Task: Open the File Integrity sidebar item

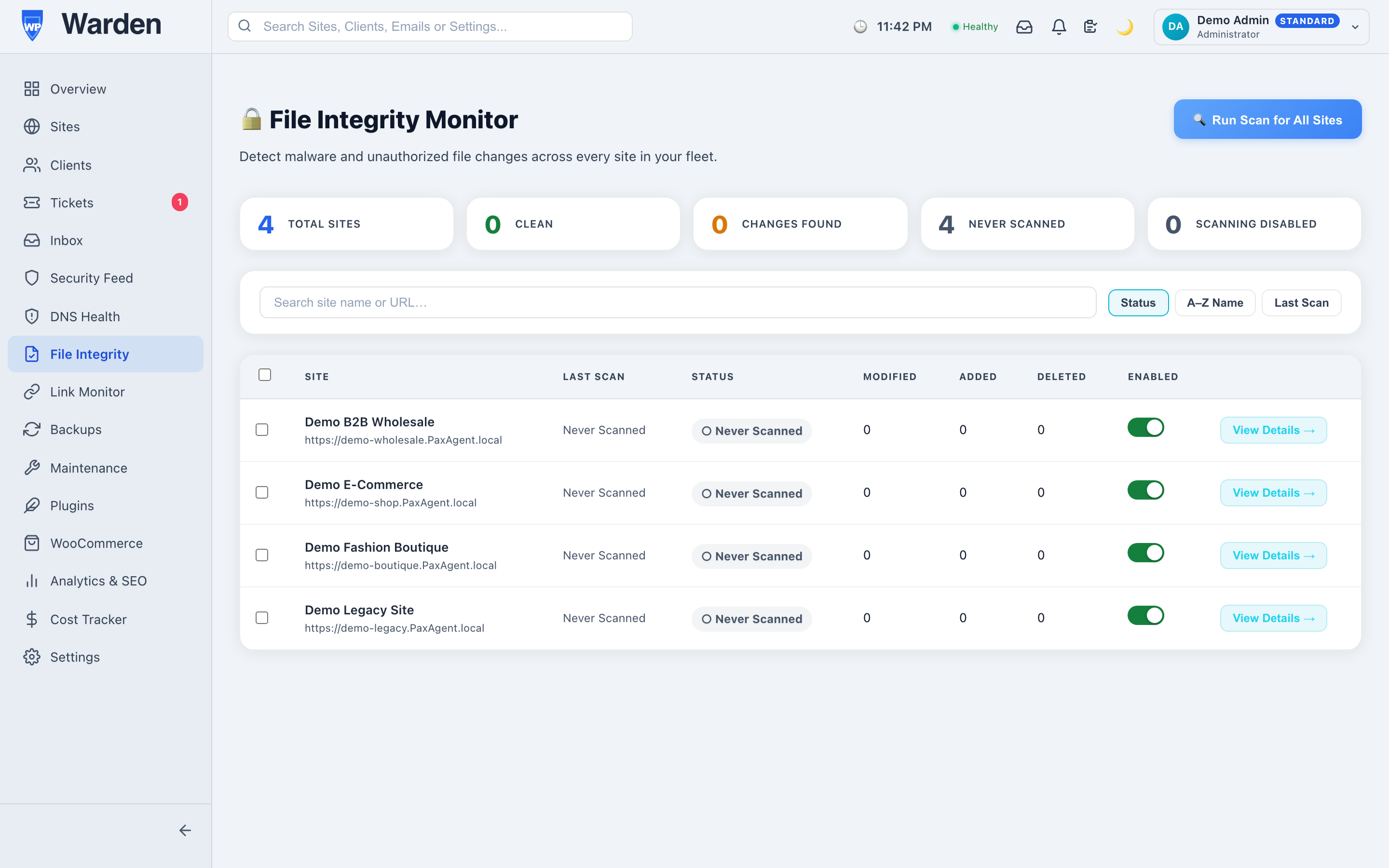Action: [x=106, y=354]
